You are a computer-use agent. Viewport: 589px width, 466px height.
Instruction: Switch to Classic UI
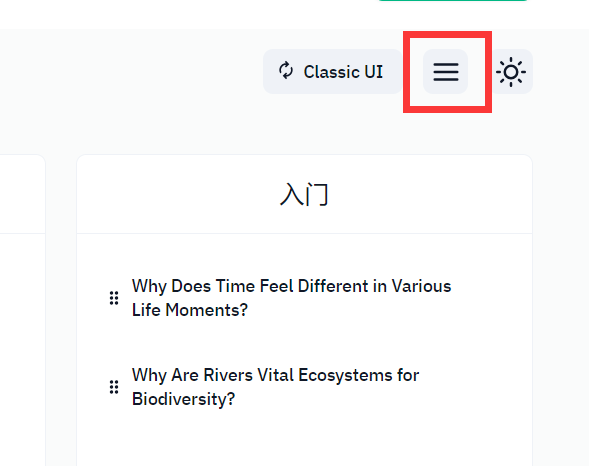point(332,71)
